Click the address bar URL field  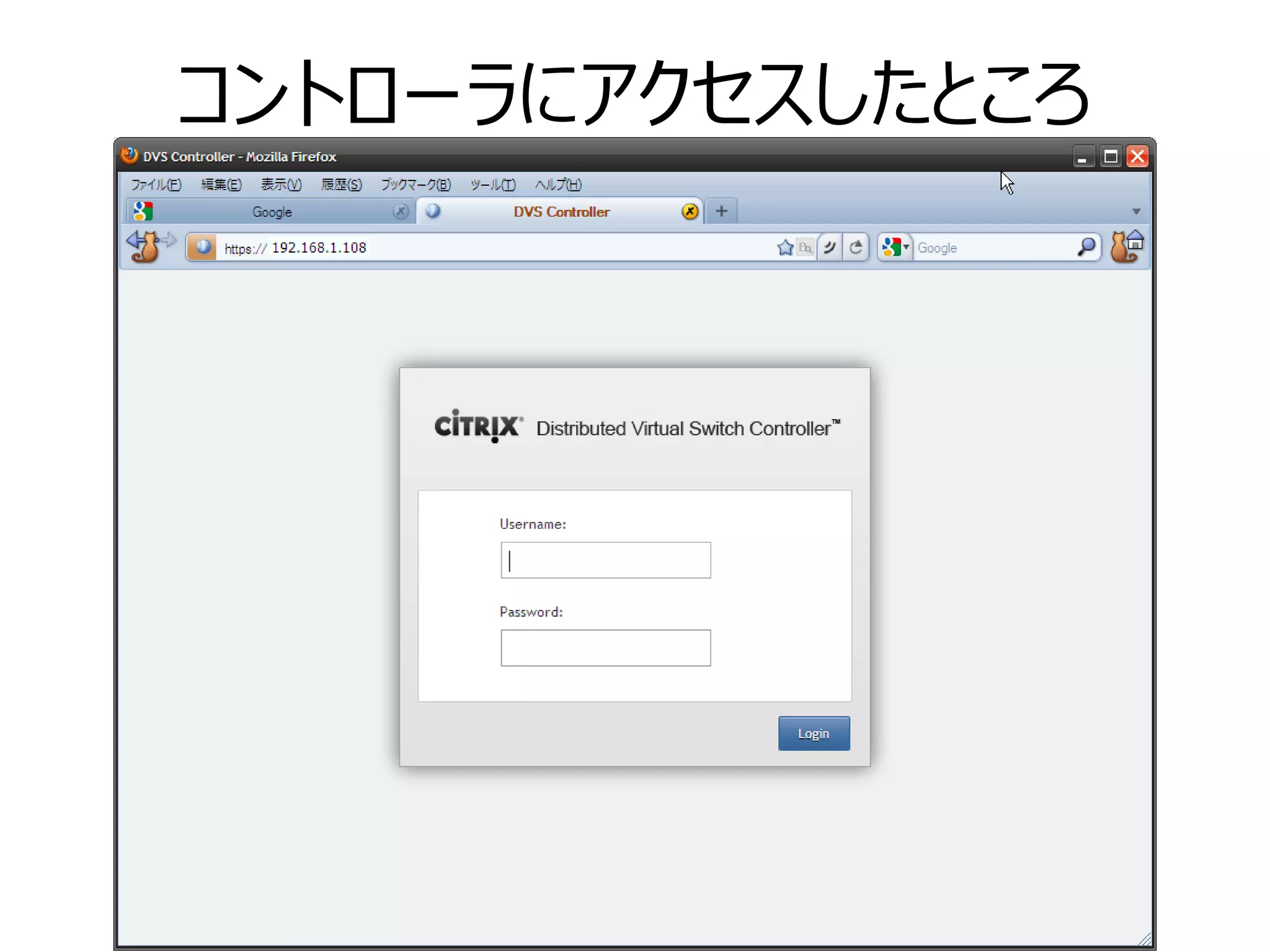point(496,248)
